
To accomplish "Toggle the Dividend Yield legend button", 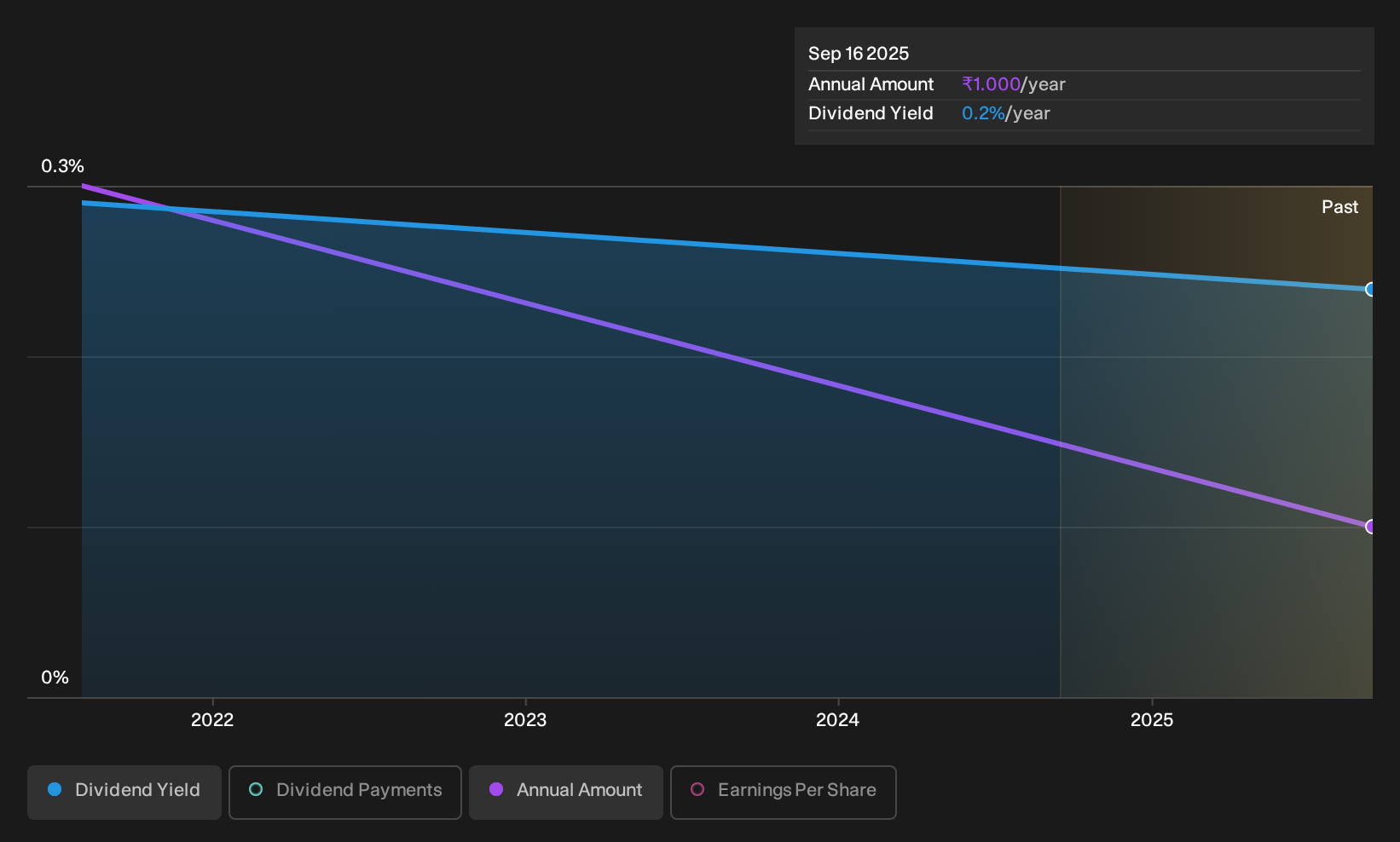I will pyautogui.click(x=124, y=793).
